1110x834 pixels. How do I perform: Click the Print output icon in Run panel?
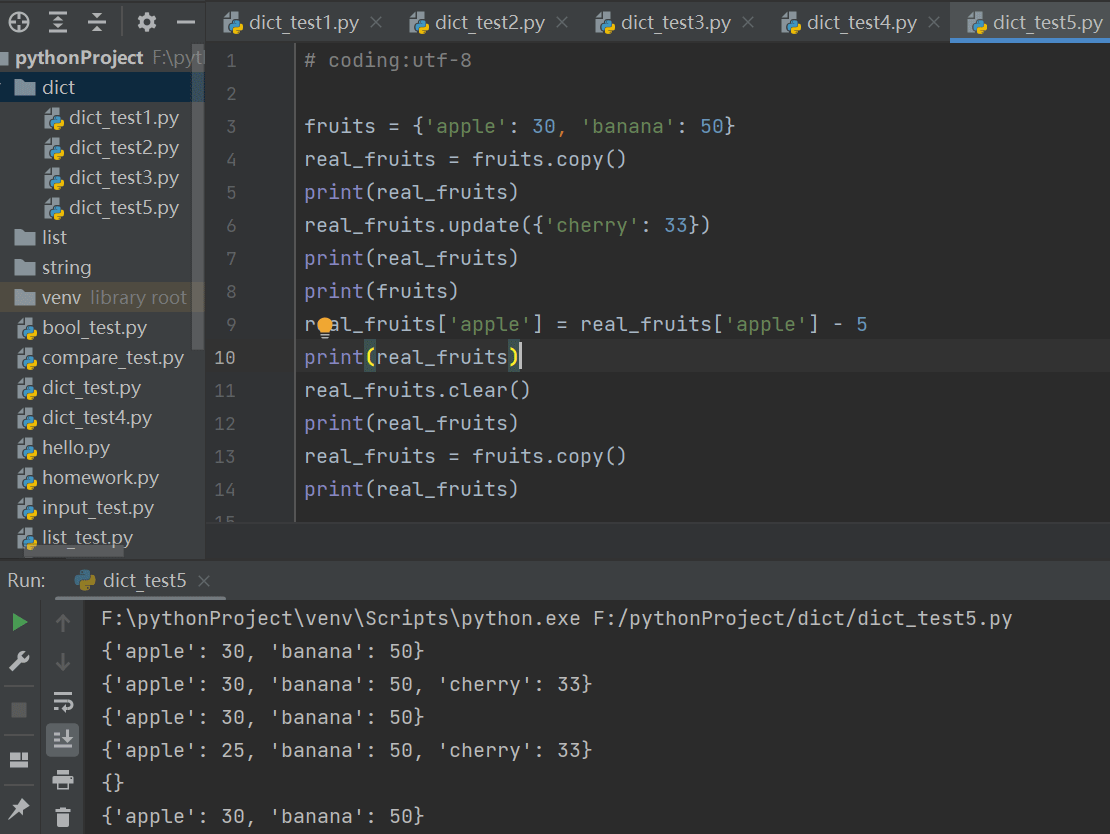[63, 779]
